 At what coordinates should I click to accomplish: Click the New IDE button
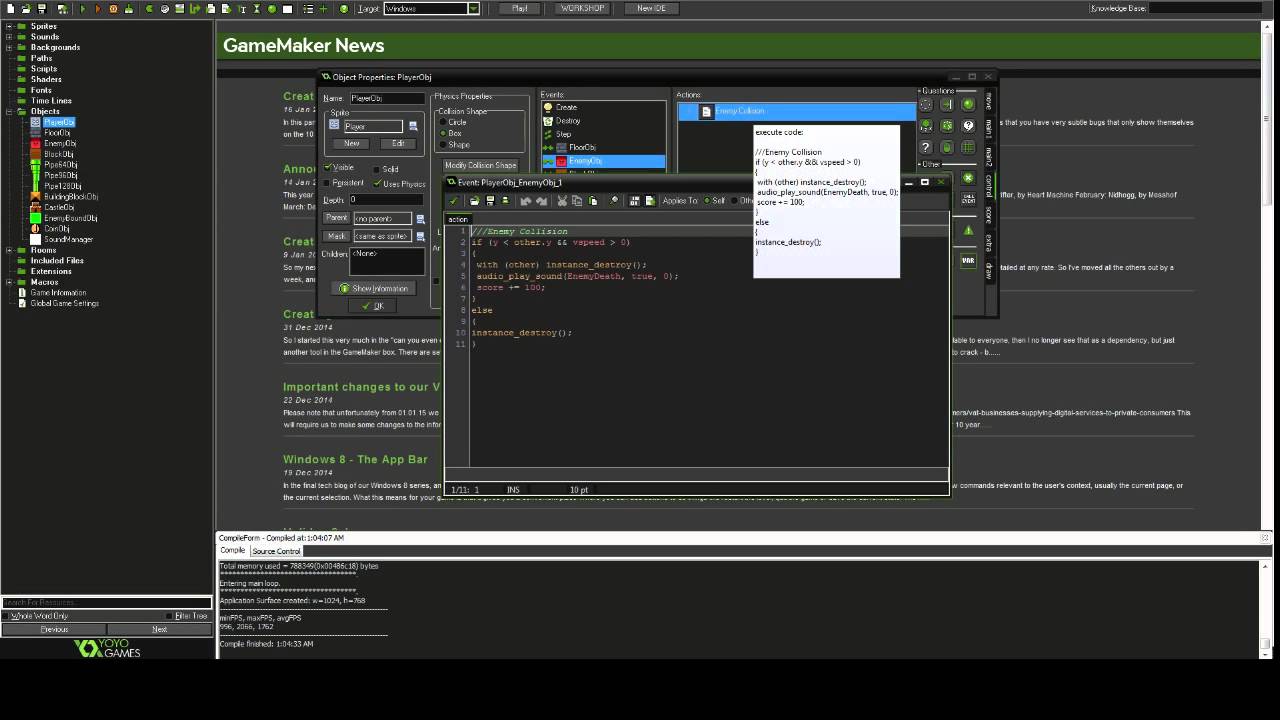(651, 8)
